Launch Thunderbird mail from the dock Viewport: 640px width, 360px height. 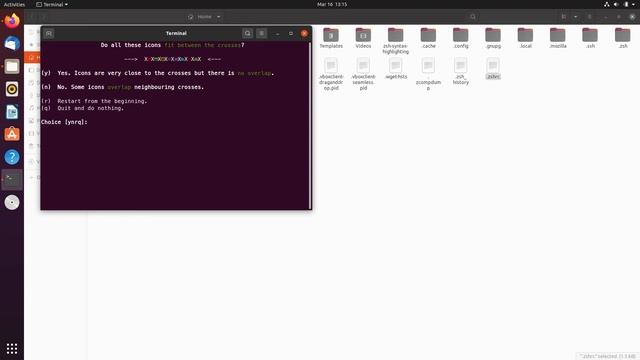coord(12,43)
